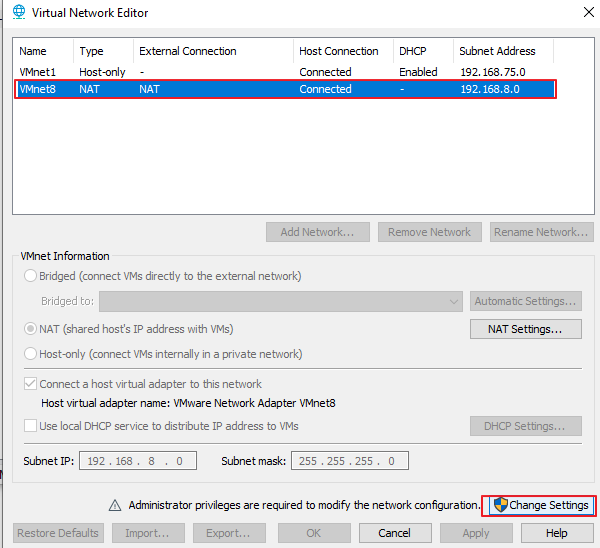Click the Export button

pos(229,533)
